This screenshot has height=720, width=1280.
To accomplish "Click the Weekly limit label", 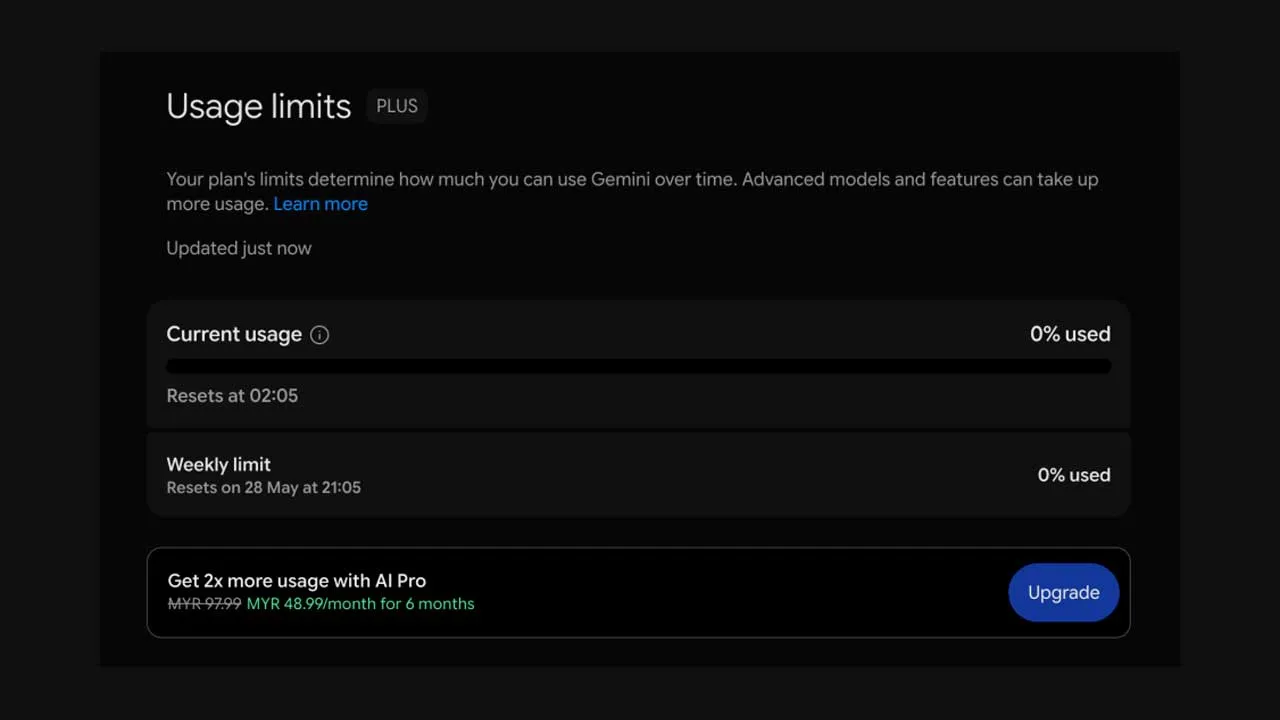I will point(218,464).
